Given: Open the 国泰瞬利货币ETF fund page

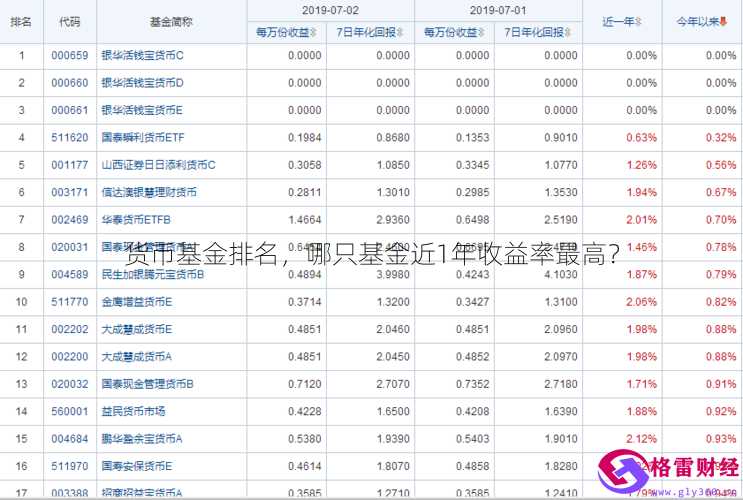Looking at the screenshot, I should [x=143, y=138].
